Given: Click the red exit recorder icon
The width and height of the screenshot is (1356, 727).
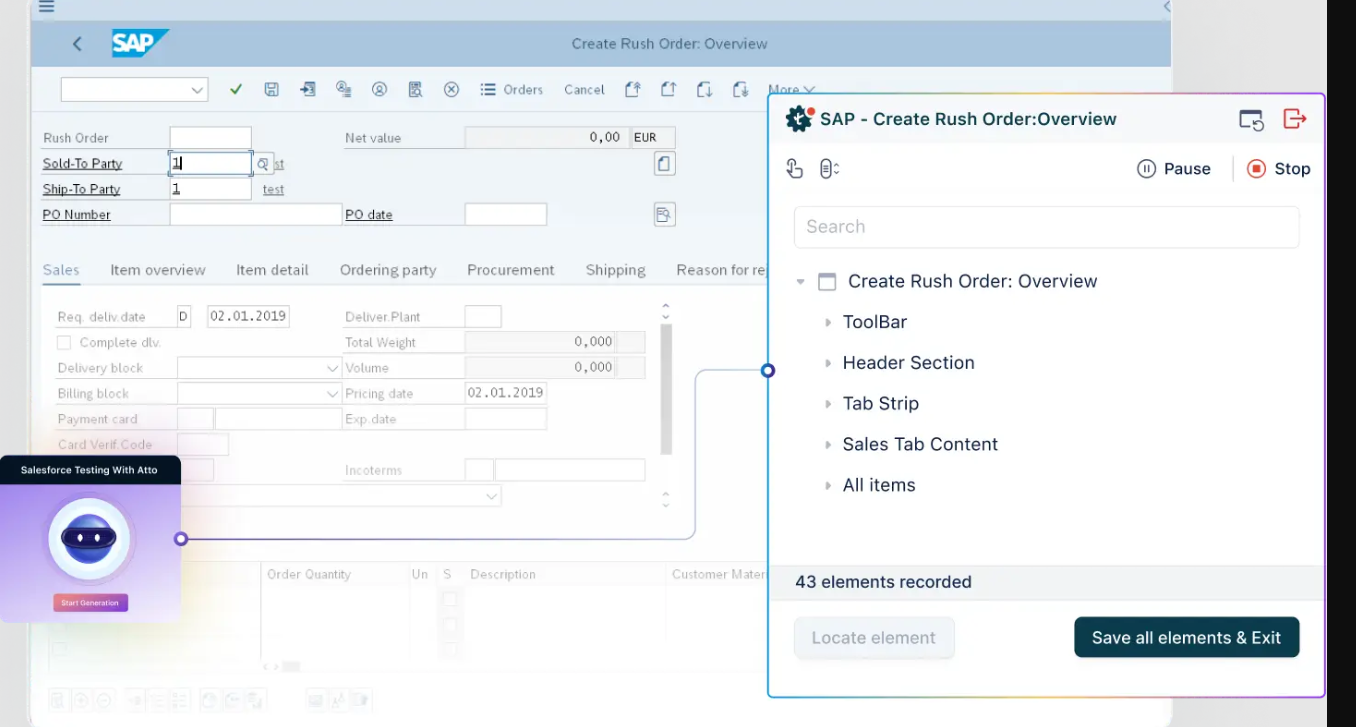Looking at the screenshot, I should point(1294,119).
